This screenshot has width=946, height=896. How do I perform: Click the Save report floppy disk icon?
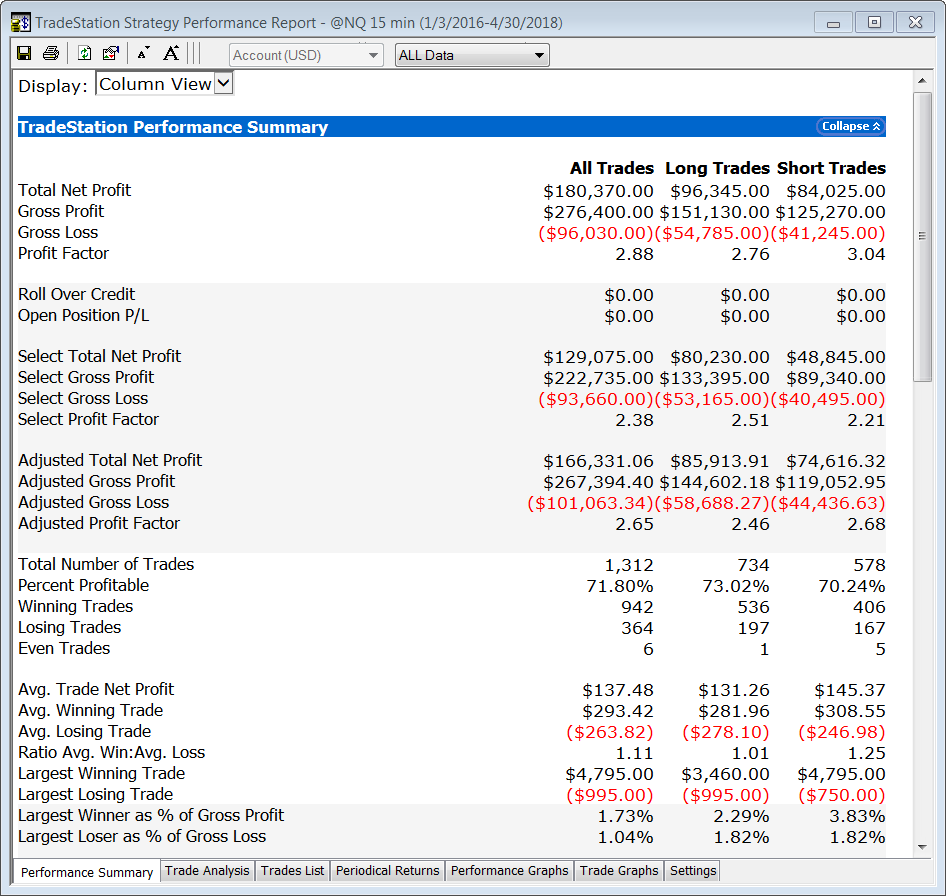[x=24, y=54]
